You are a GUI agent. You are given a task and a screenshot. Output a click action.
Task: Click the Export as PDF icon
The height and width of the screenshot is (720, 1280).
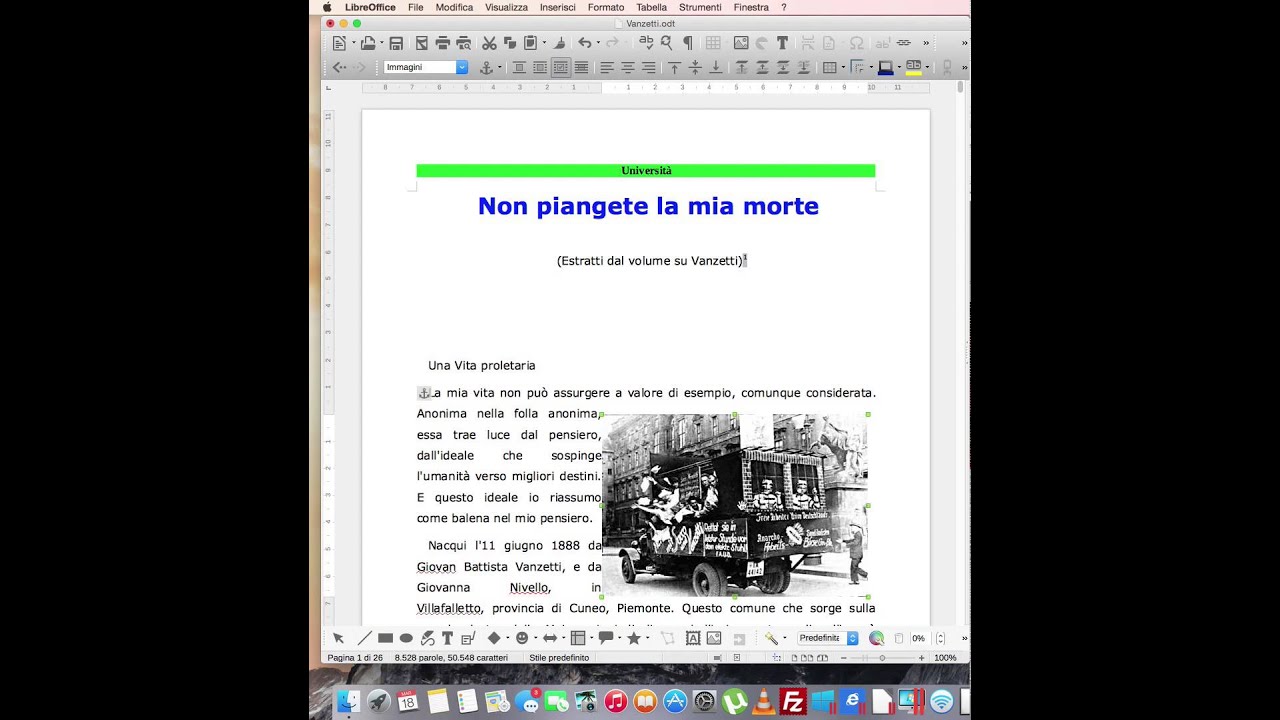tap(422, 43)
